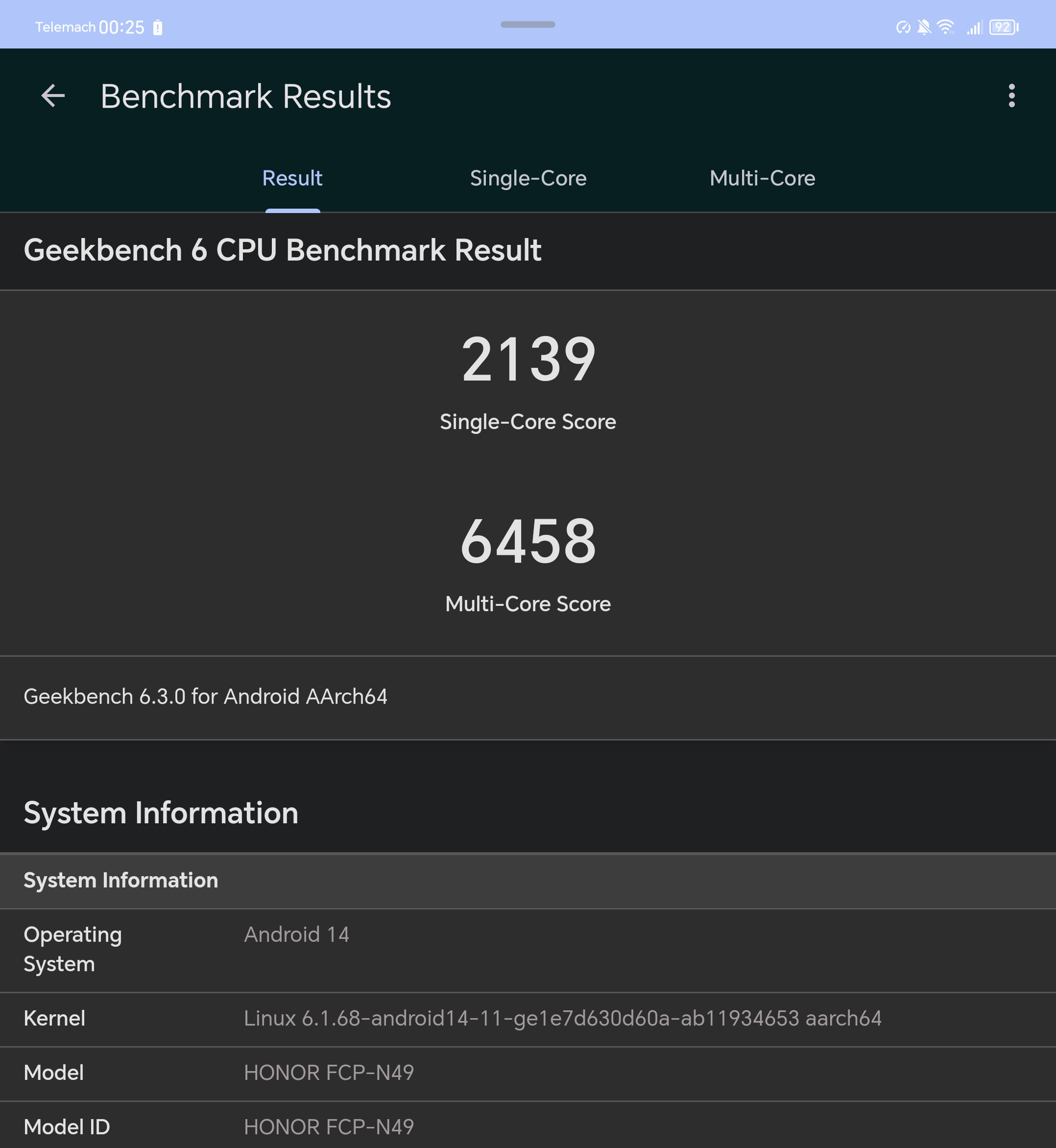Tap the battery 92 indicator
Image resolution: width=1056 pixels, height=1148 pixels.
[x=1004, y=27]
